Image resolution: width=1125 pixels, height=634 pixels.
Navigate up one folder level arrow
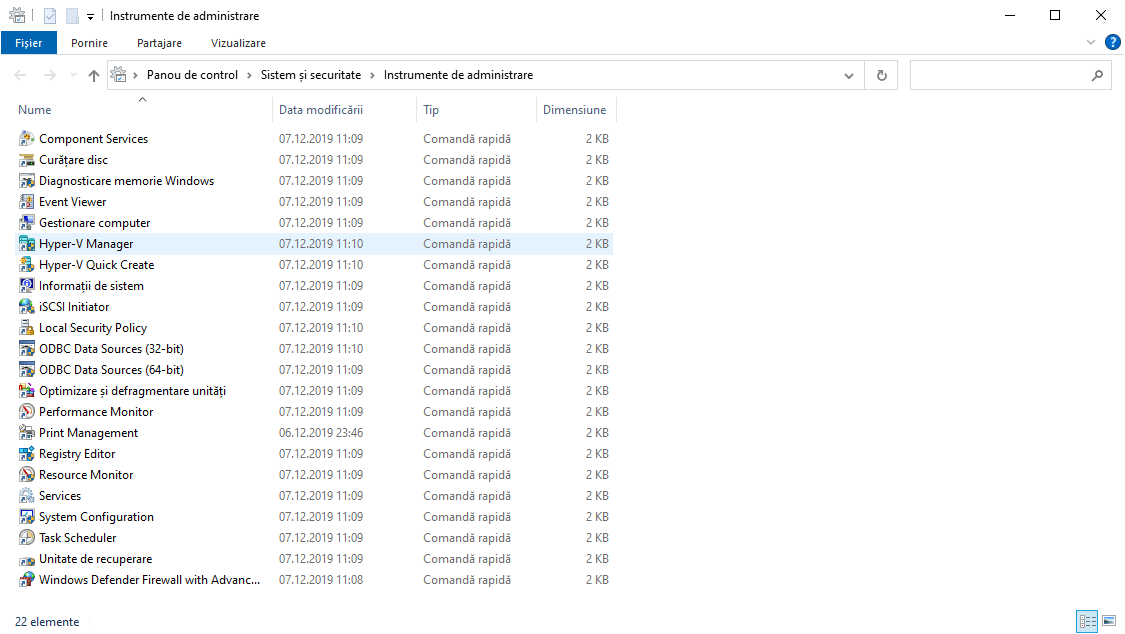coord(94,75)
